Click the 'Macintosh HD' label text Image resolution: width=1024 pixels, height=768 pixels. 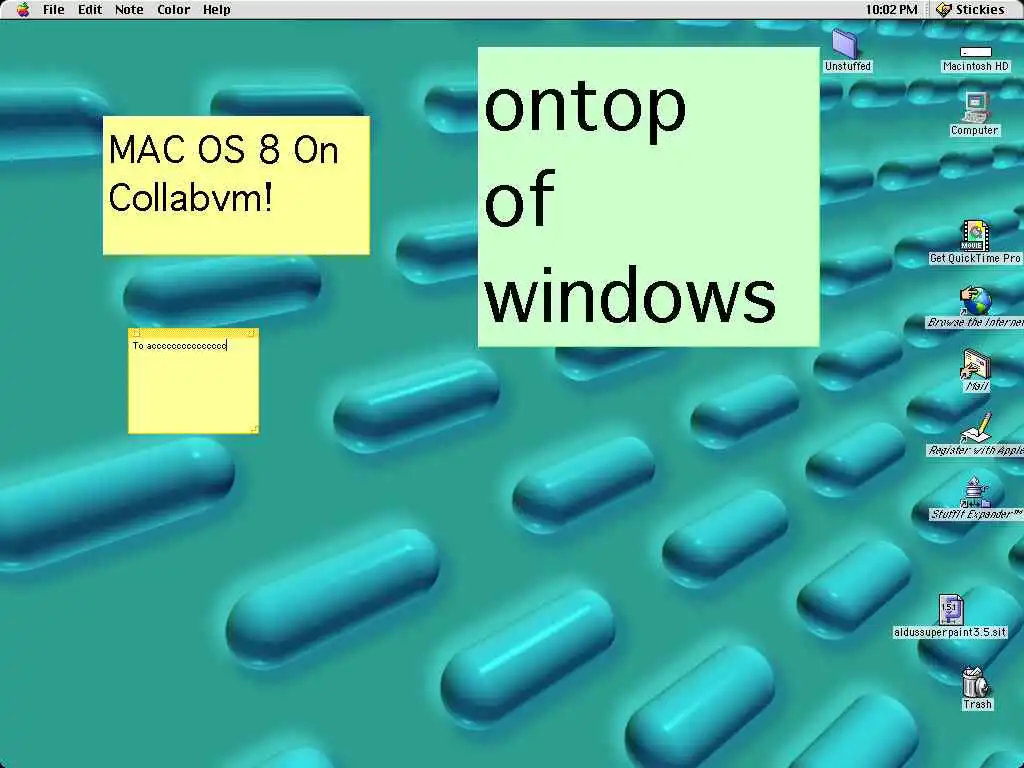click(976, 66)
